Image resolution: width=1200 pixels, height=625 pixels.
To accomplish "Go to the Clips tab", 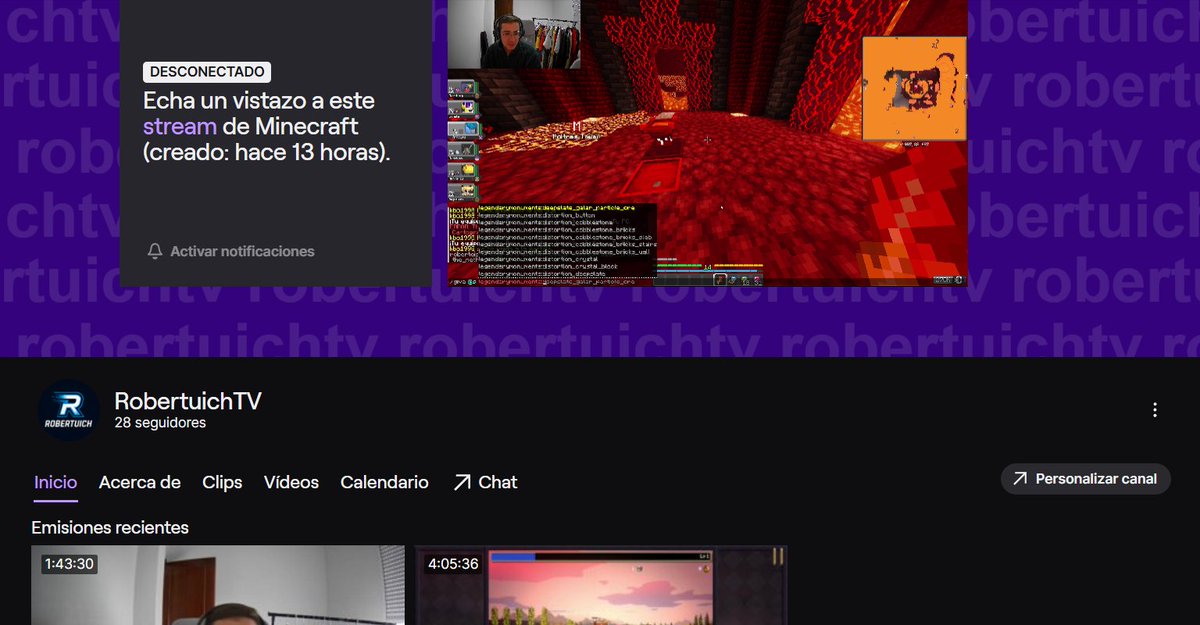I will click(222, 482).
